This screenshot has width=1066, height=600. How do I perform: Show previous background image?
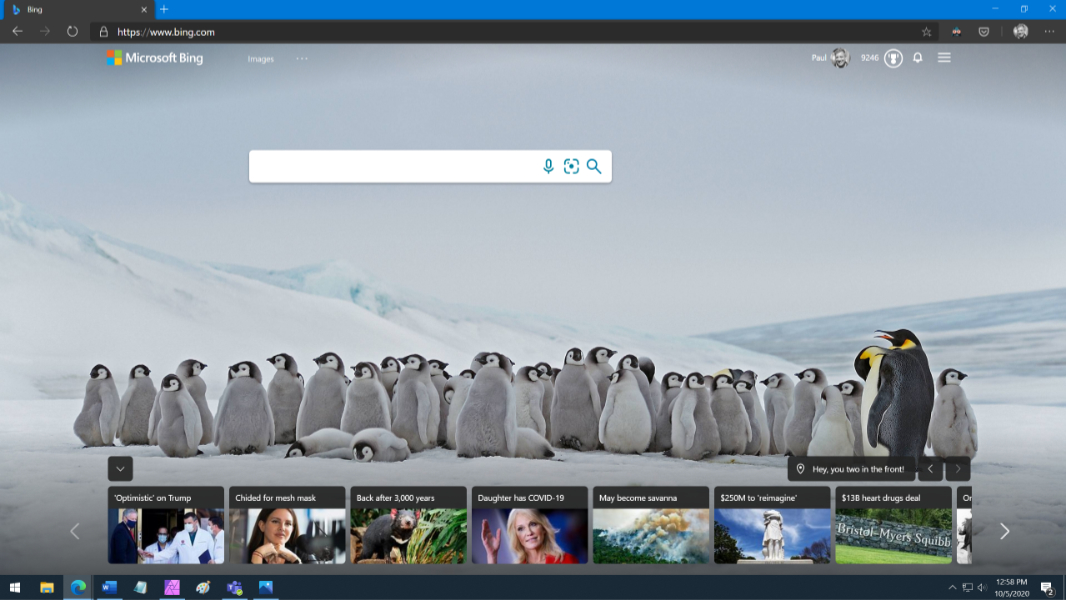[930, 469]
